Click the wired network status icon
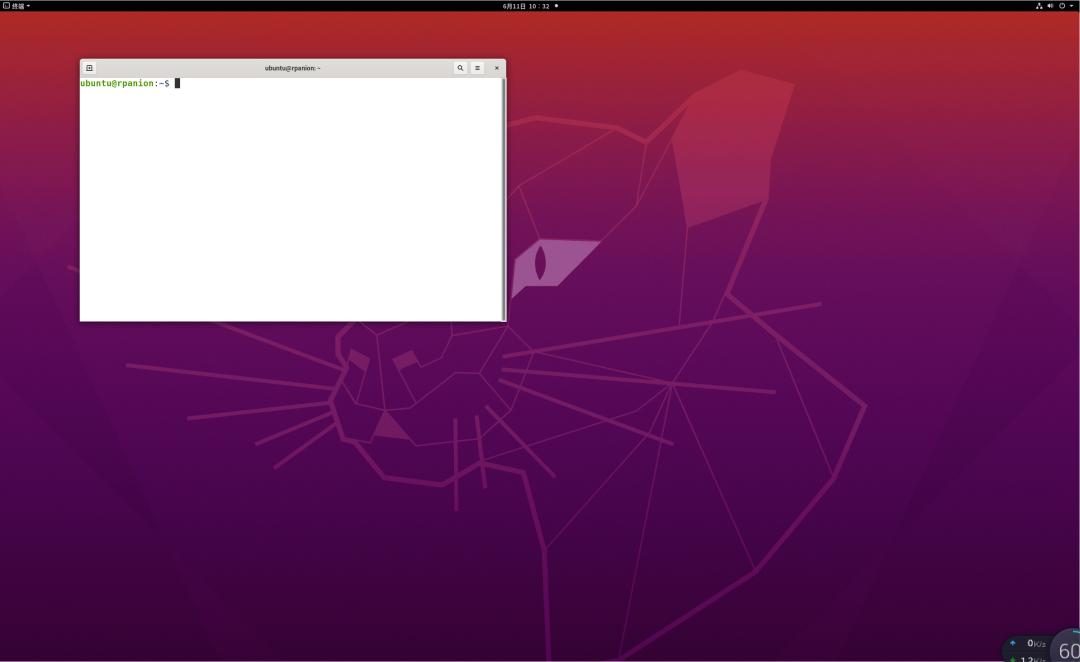Viewport: 1080px width, 662px height. (x=1039, y=6)
